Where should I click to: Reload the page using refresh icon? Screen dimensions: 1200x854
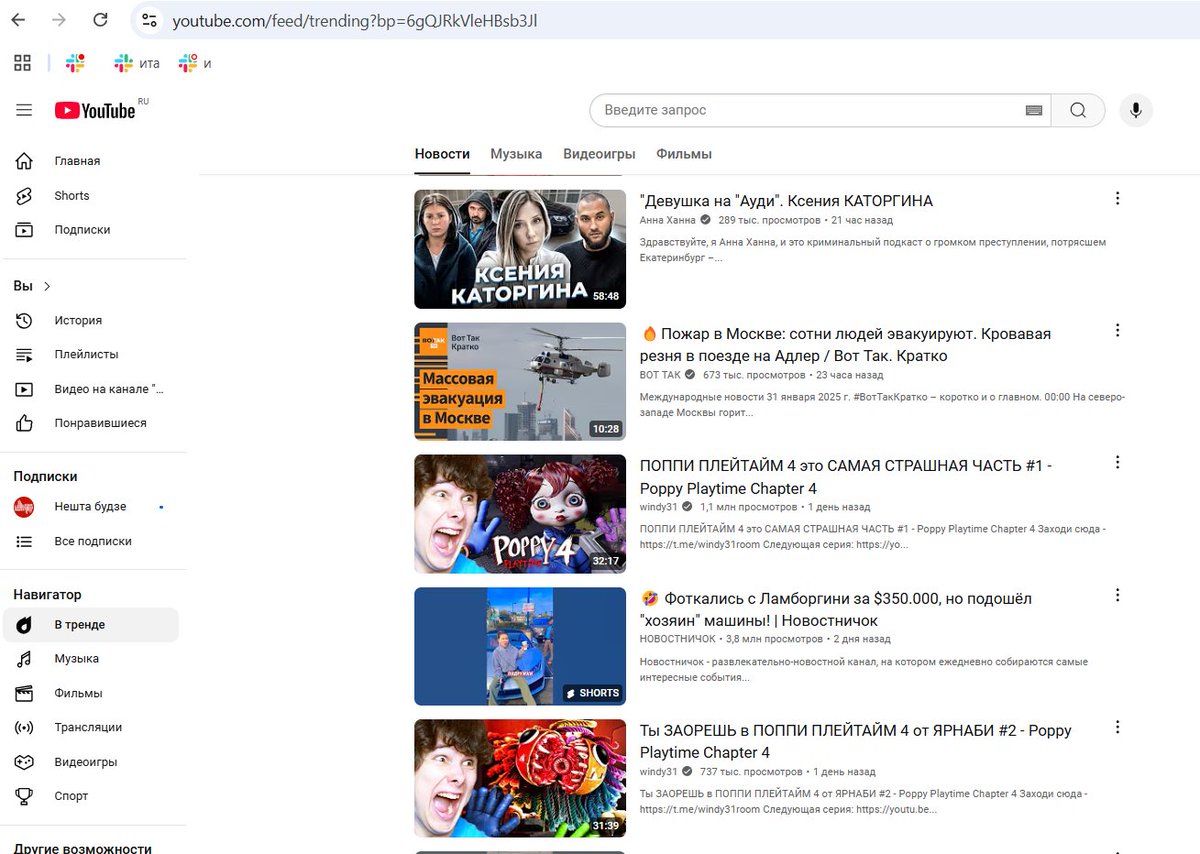click(x=100, y=20)
